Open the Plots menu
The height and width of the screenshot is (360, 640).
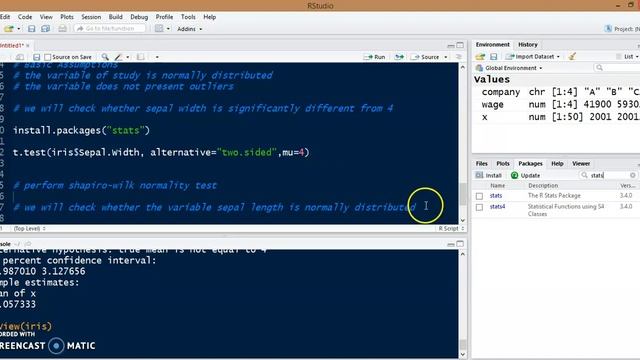click(x=67, y=17)
